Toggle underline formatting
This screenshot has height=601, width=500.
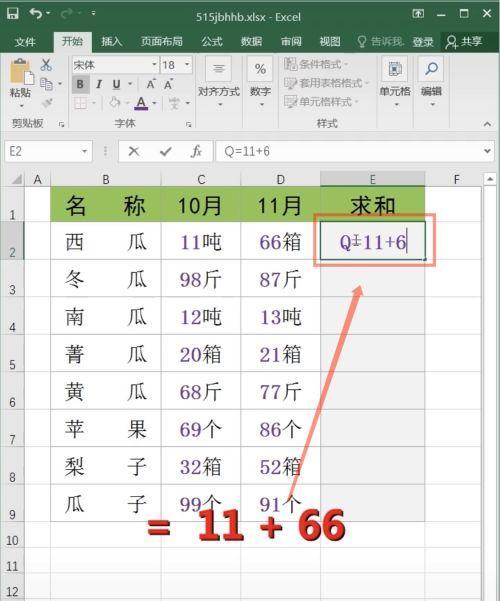[x=117, y=84]
